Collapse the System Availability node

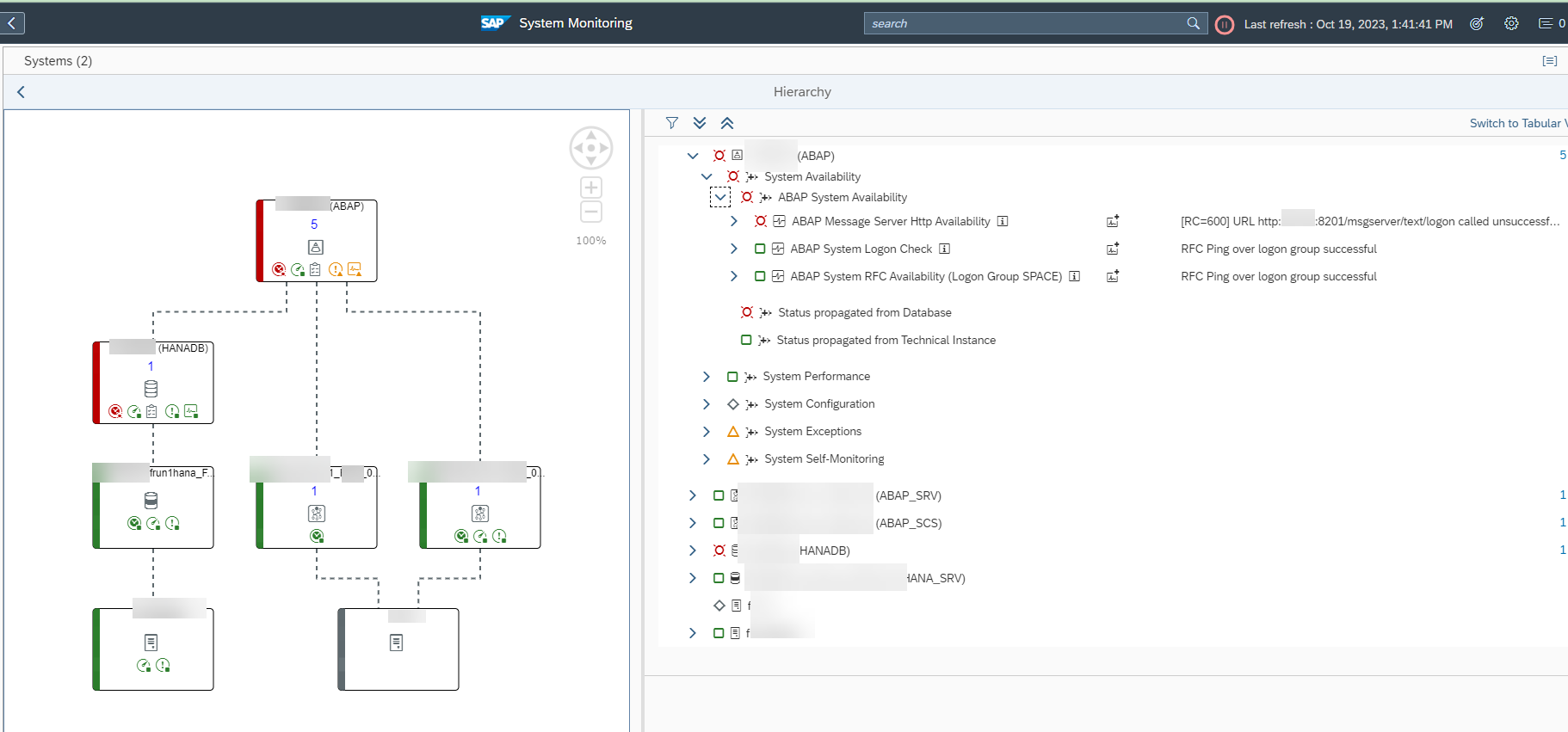click(x=707, y=176)
